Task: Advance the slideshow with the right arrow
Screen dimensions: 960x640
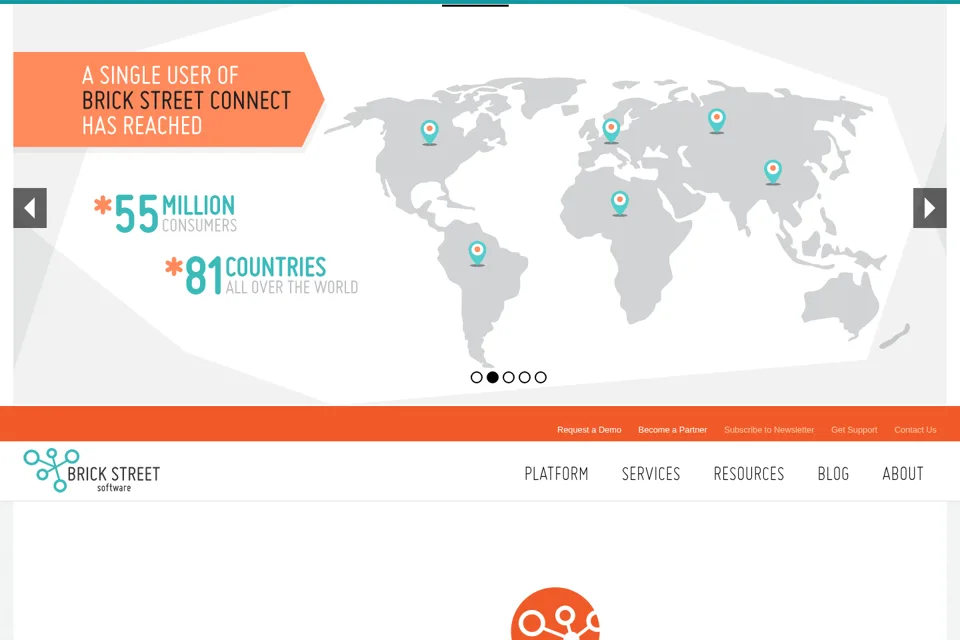Action: pyautogui.click(x=929, y=208)
